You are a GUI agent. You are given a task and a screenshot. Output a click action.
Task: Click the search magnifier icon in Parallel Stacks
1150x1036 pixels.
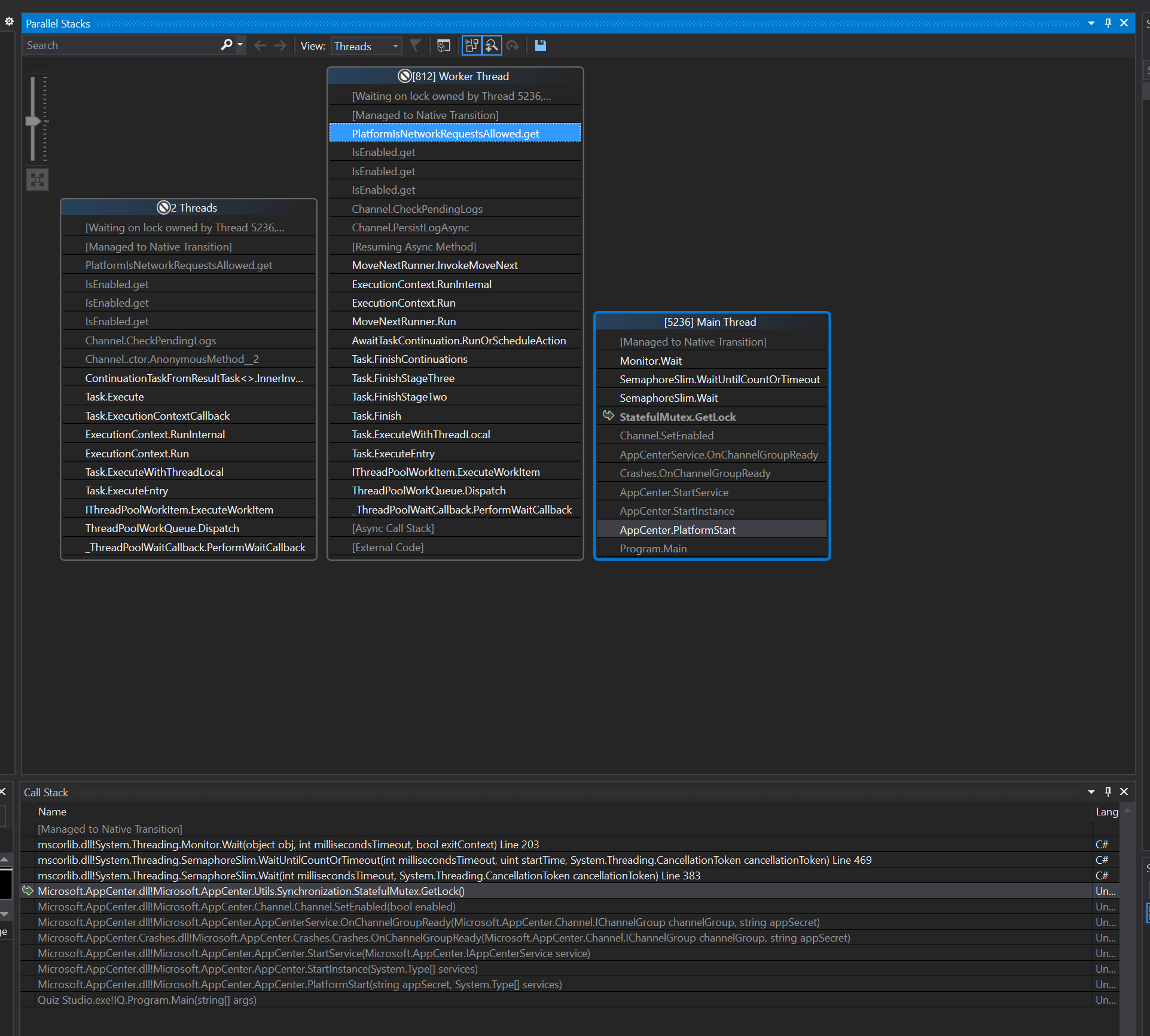(226, 45)
